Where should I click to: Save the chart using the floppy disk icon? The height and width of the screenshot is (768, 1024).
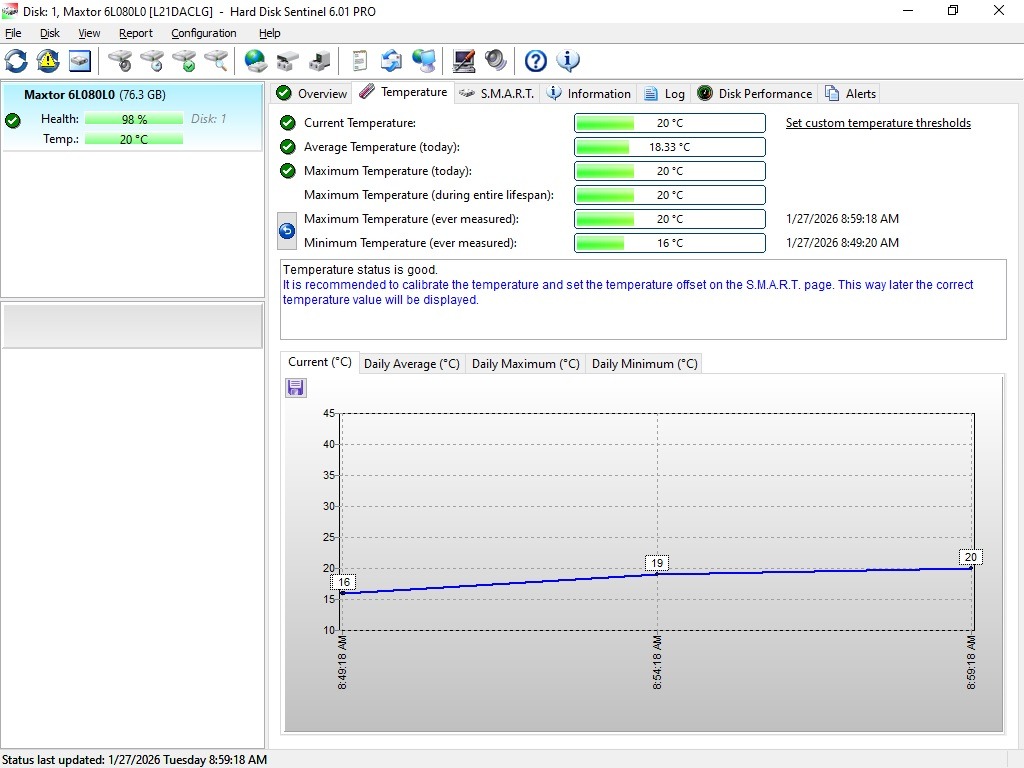296,388
